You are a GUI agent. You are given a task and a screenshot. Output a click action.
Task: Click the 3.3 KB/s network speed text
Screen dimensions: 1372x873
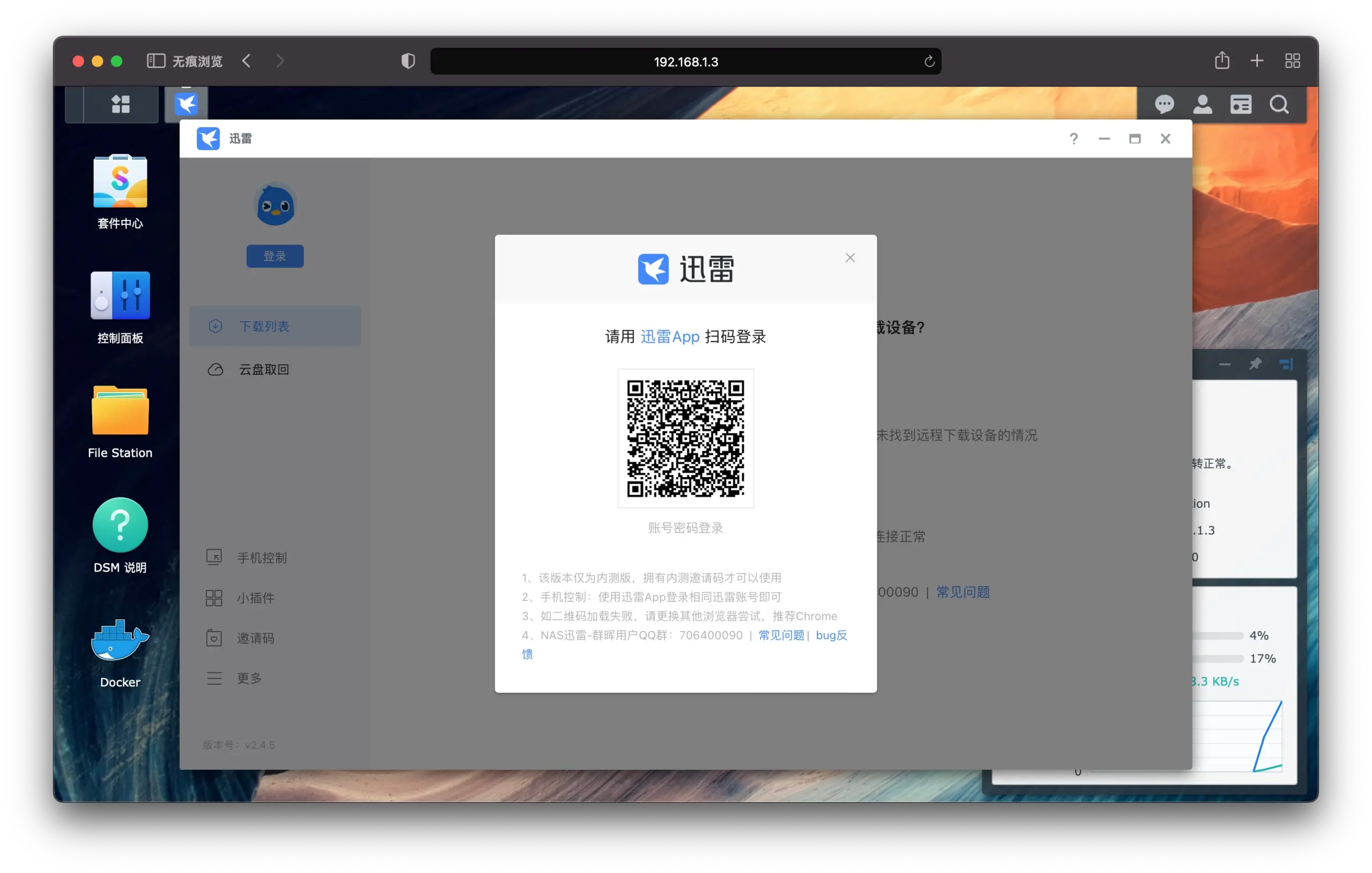(x=1216, y=681)
